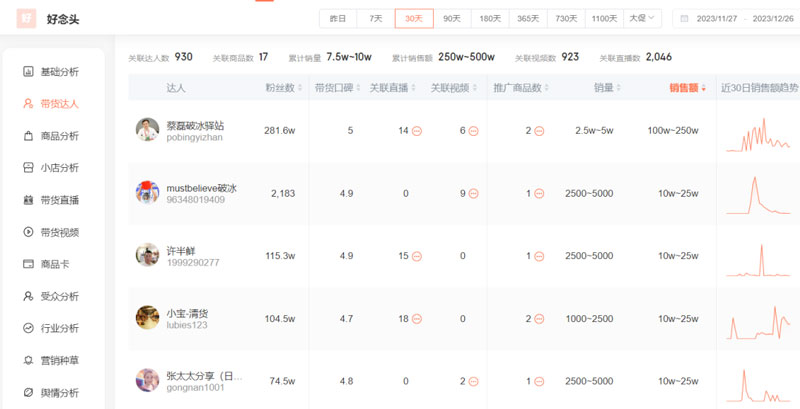This screenshot has height=409, width=800.
Task: Select the 7天 time range
Action: 376,18
